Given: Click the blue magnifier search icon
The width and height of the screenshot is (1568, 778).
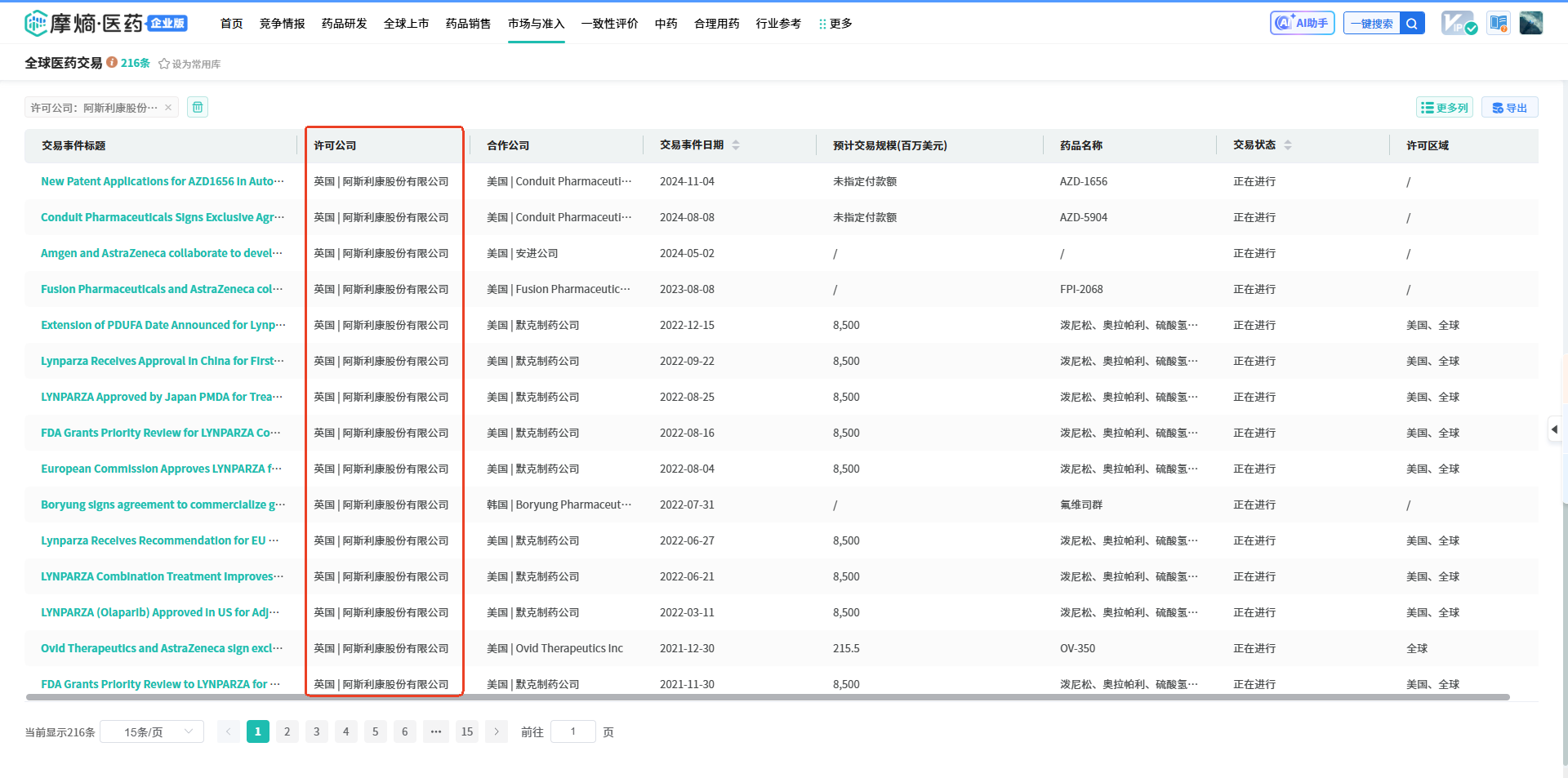Looking at the screenshot, I should point(1412,23).
